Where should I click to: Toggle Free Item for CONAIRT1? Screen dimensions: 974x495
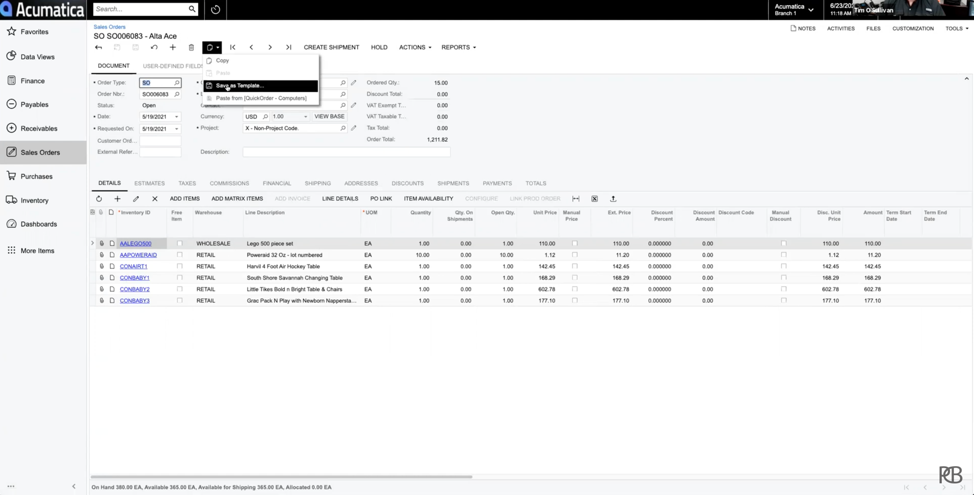click(x=180, y=266)
